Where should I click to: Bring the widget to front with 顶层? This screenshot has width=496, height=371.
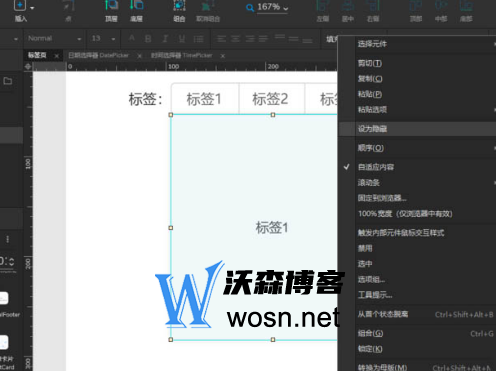111,6
